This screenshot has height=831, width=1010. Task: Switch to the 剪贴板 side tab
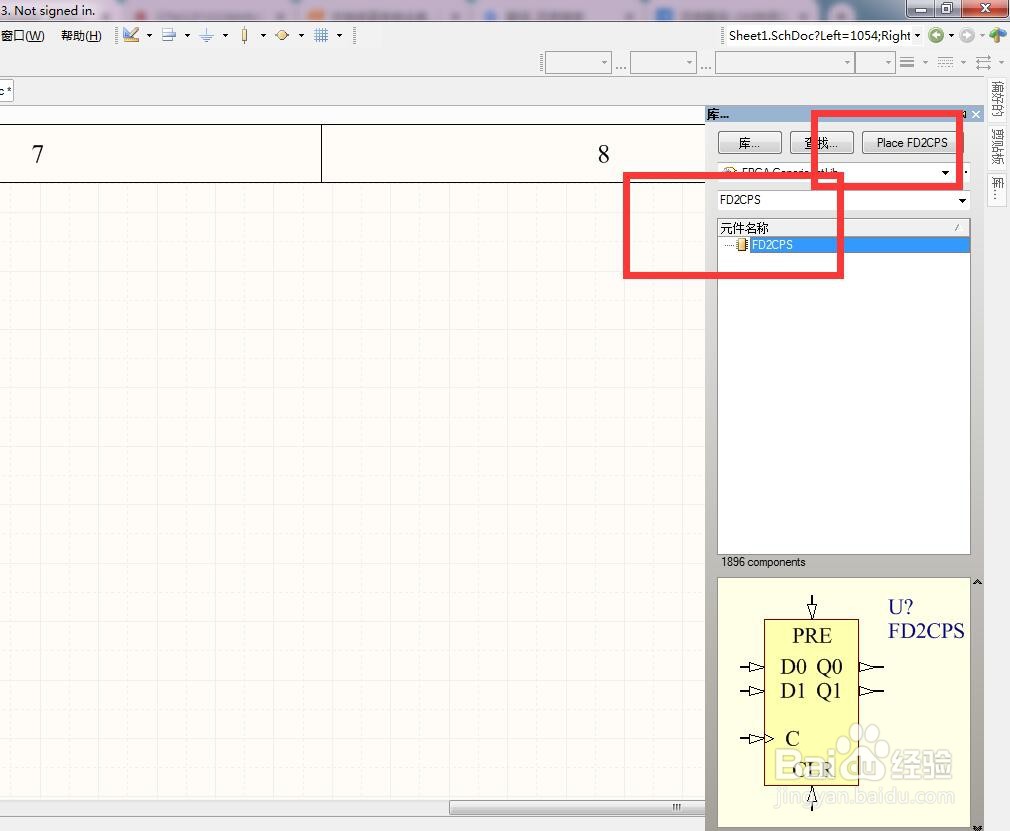(997, 147)
